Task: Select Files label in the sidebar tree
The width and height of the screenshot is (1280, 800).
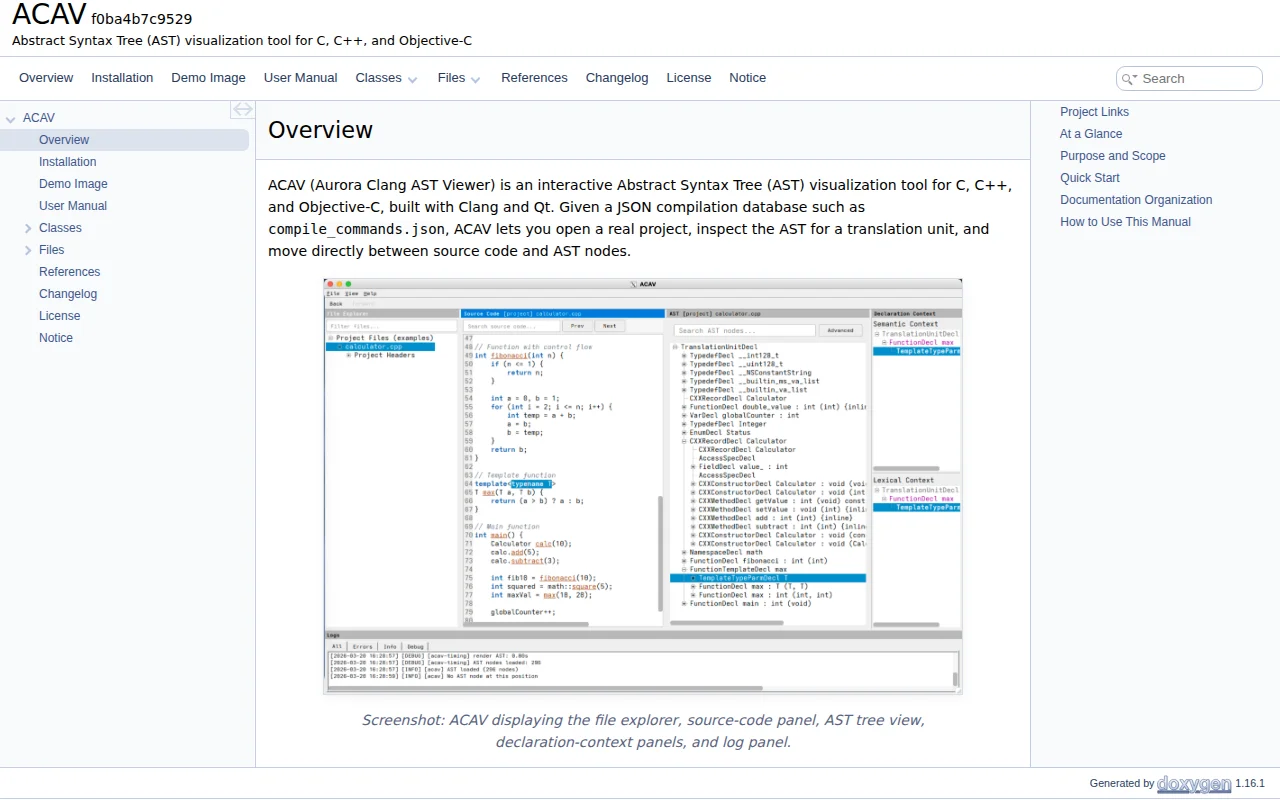Action: click(51, 250)
